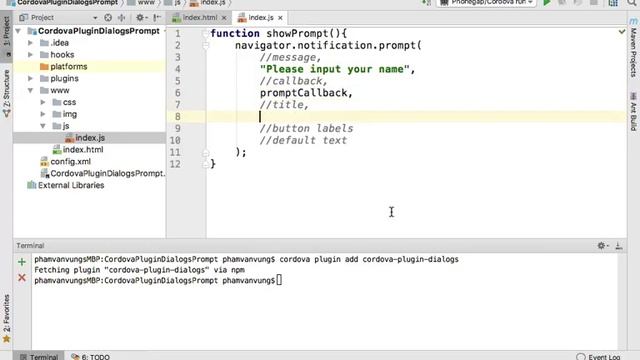This screenshot has height=360, width=640.
Task: Open Project panel settings gear
Action: (x=141, y=18)
